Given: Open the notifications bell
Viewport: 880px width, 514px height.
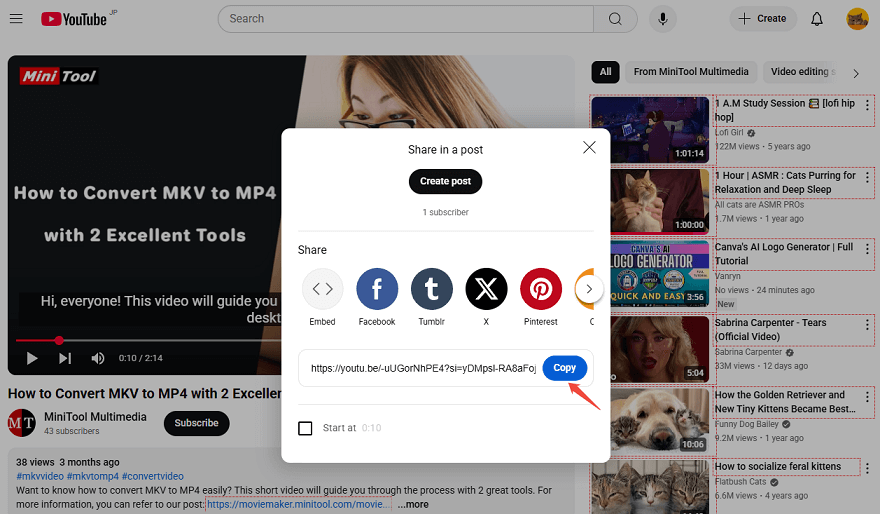Looking at the screenshot, I should click(x=817, y=19).
